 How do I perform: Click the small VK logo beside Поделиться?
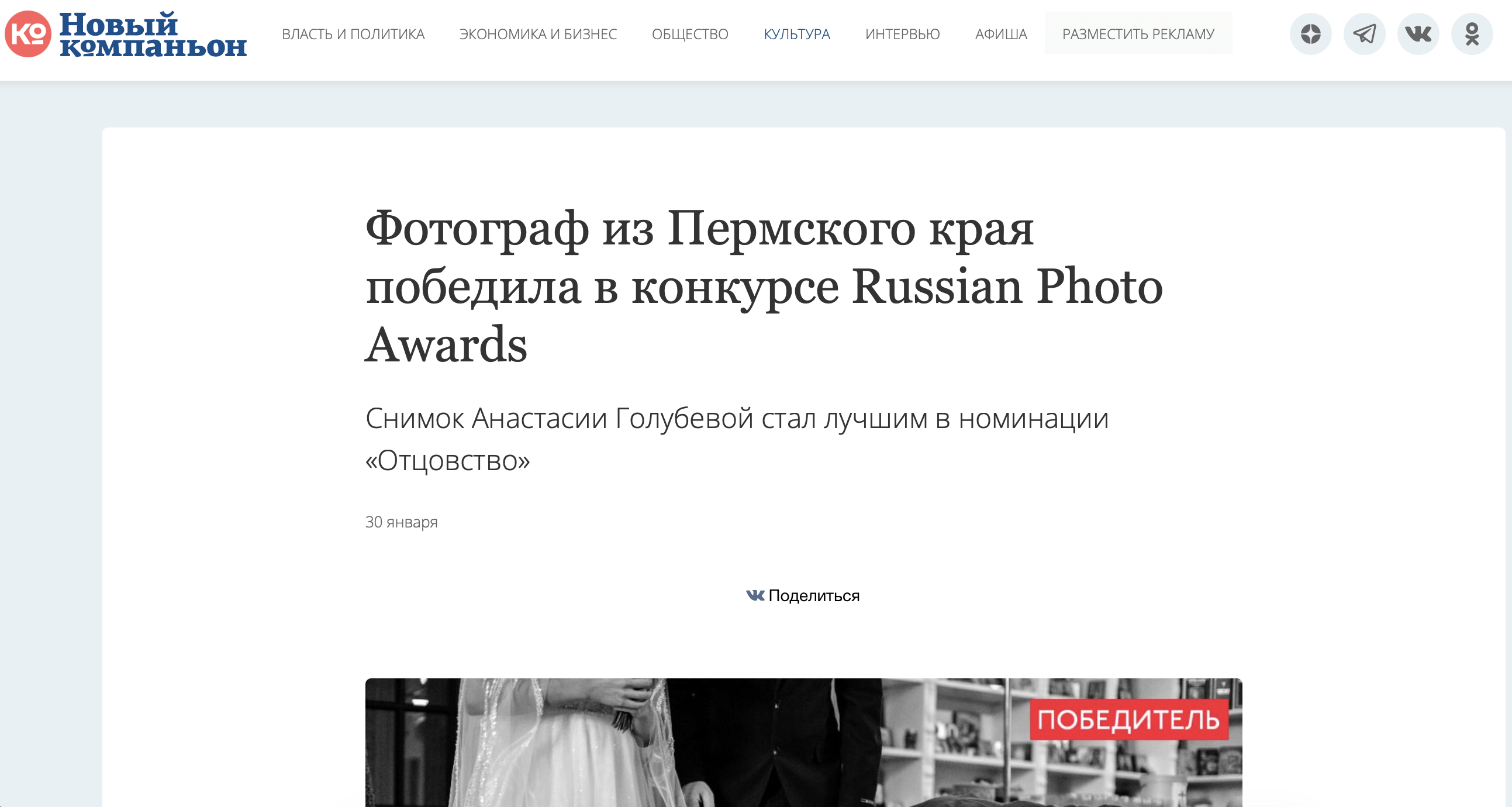[755, 596]
